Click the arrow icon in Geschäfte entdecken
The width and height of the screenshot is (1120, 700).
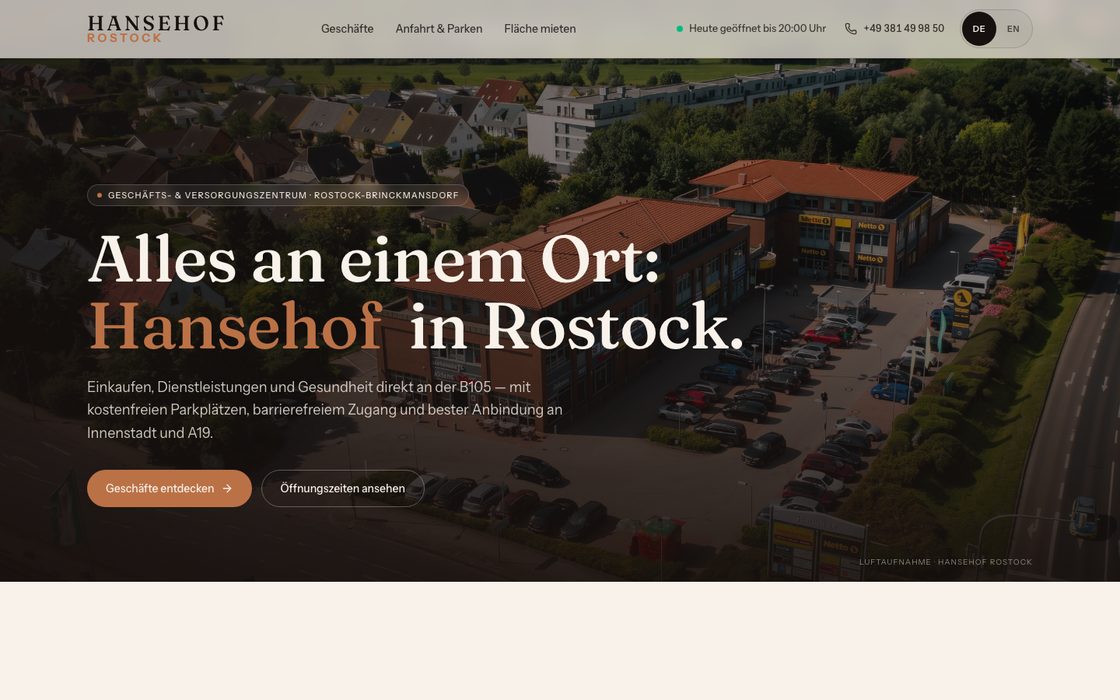tap(227, 489)
